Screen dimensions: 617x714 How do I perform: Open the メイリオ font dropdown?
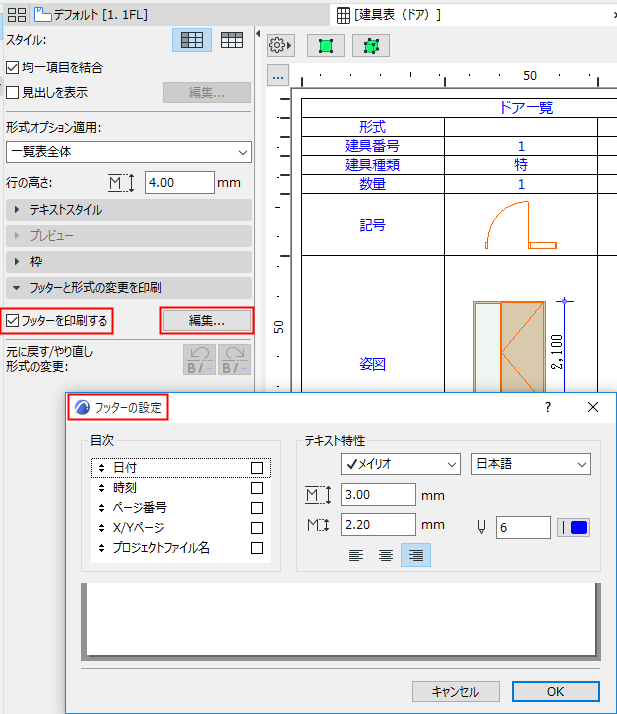401,464
